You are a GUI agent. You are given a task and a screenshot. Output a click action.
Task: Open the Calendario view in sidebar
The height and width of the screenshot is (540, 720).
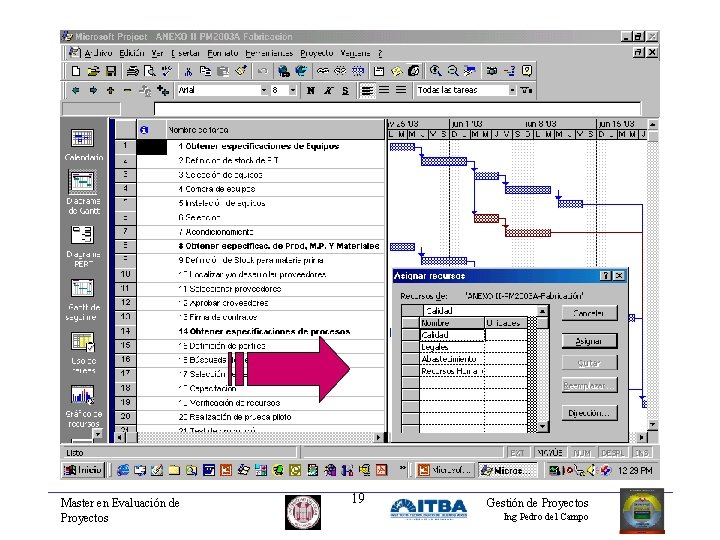click(x=83, y=138)
